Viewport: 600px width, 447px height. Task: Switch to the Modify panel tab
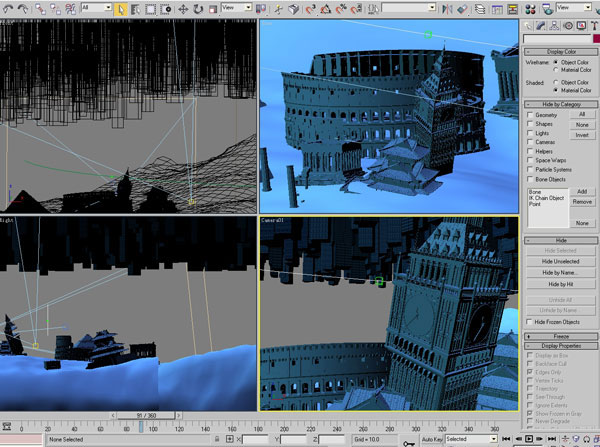(x=542, y=25)
